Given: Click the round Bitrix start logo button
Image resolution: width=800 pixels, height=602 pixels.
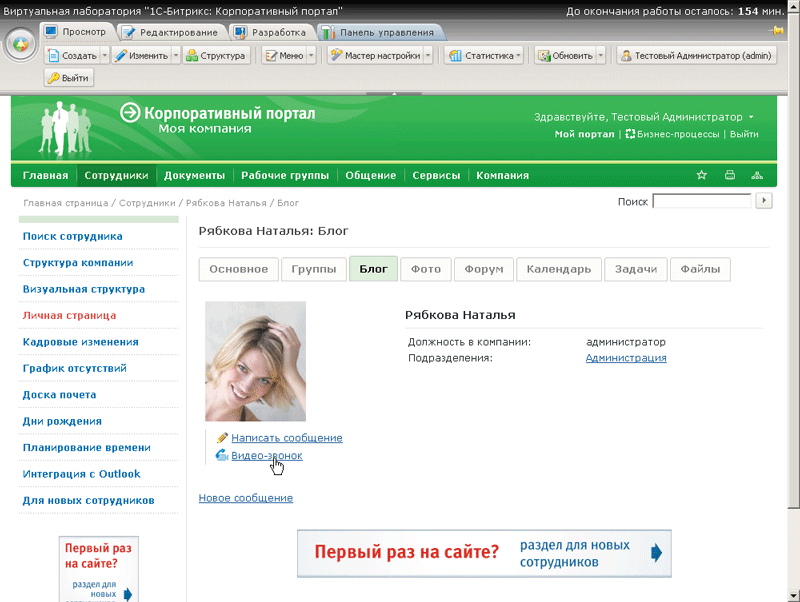Looking at the screenshot, I should [21, 45].
